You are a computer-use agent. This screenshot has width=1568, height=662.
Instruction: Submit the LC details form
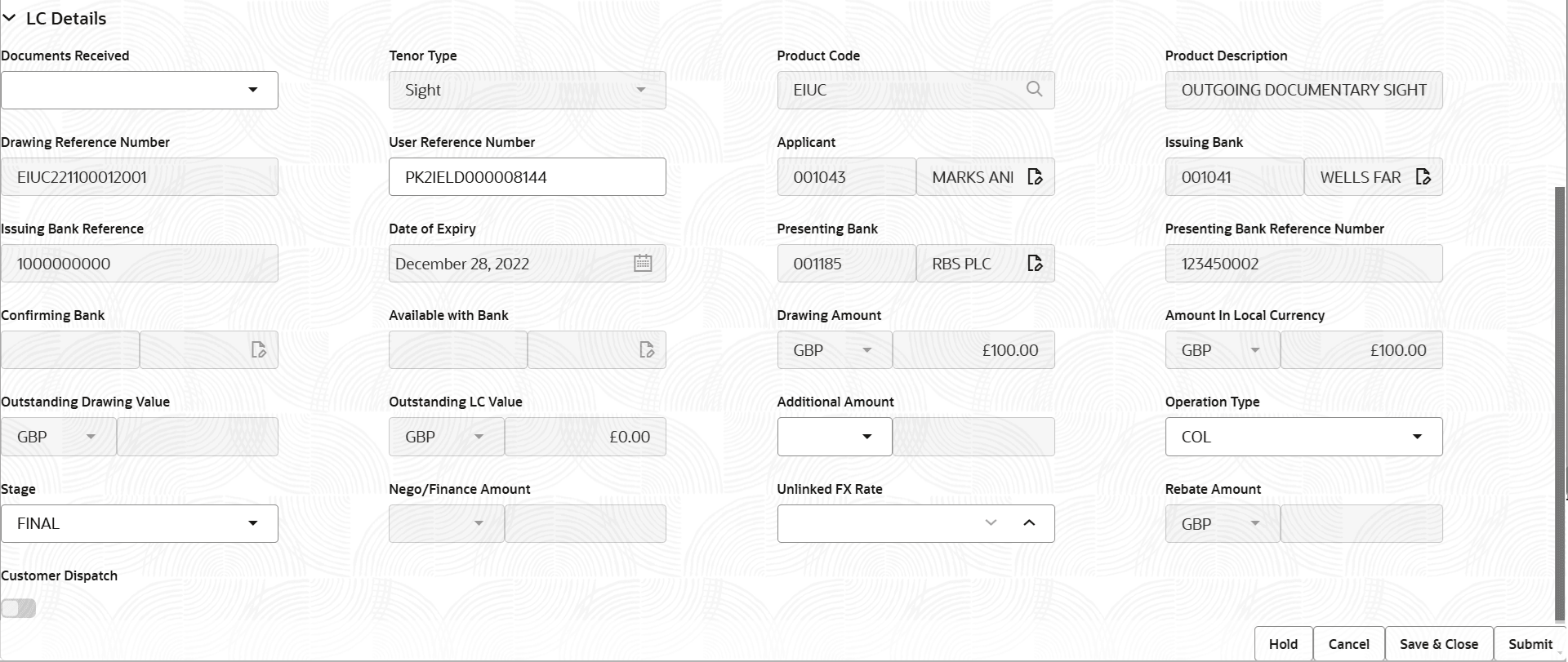pyautogui.click(x=1530, y=644)
